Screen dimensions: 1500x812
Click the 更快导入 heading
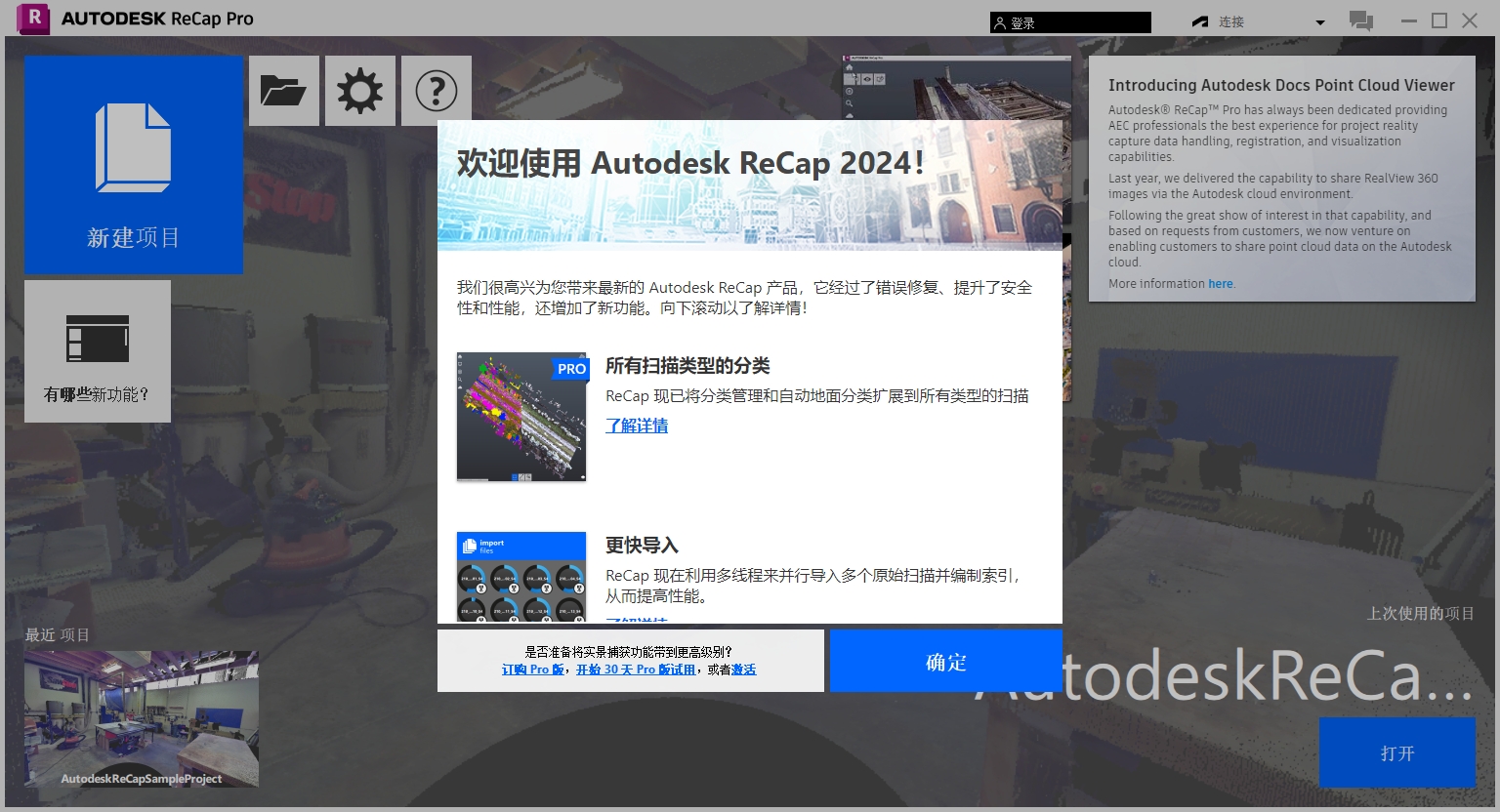click(x=642, y=546)
